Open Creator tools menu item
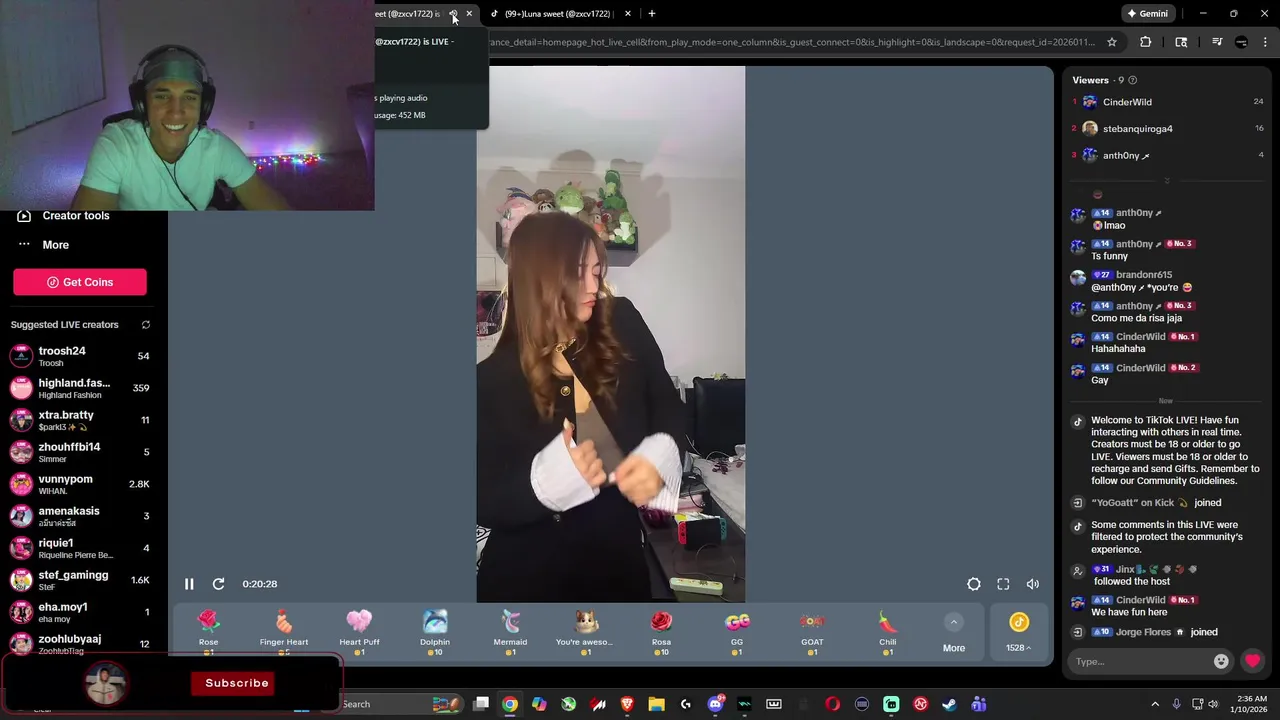Viewport: 1280px width, 720px height. pyautogui.click(x=64, y=216)
